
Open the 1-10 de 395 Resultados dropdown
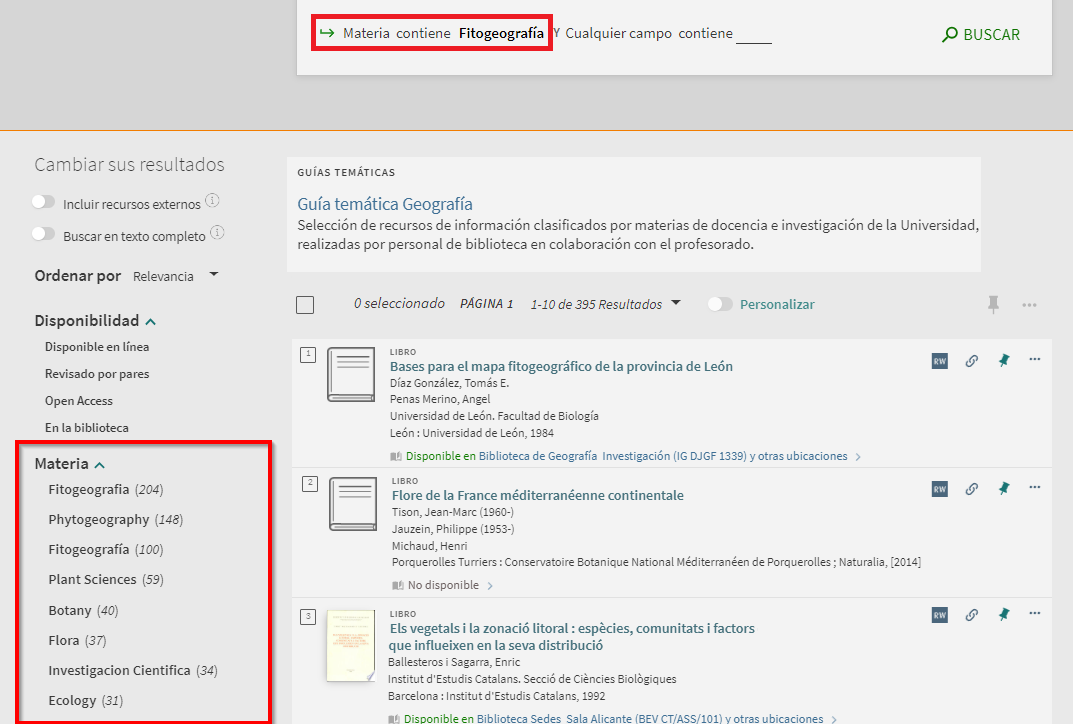click(605, 304)
